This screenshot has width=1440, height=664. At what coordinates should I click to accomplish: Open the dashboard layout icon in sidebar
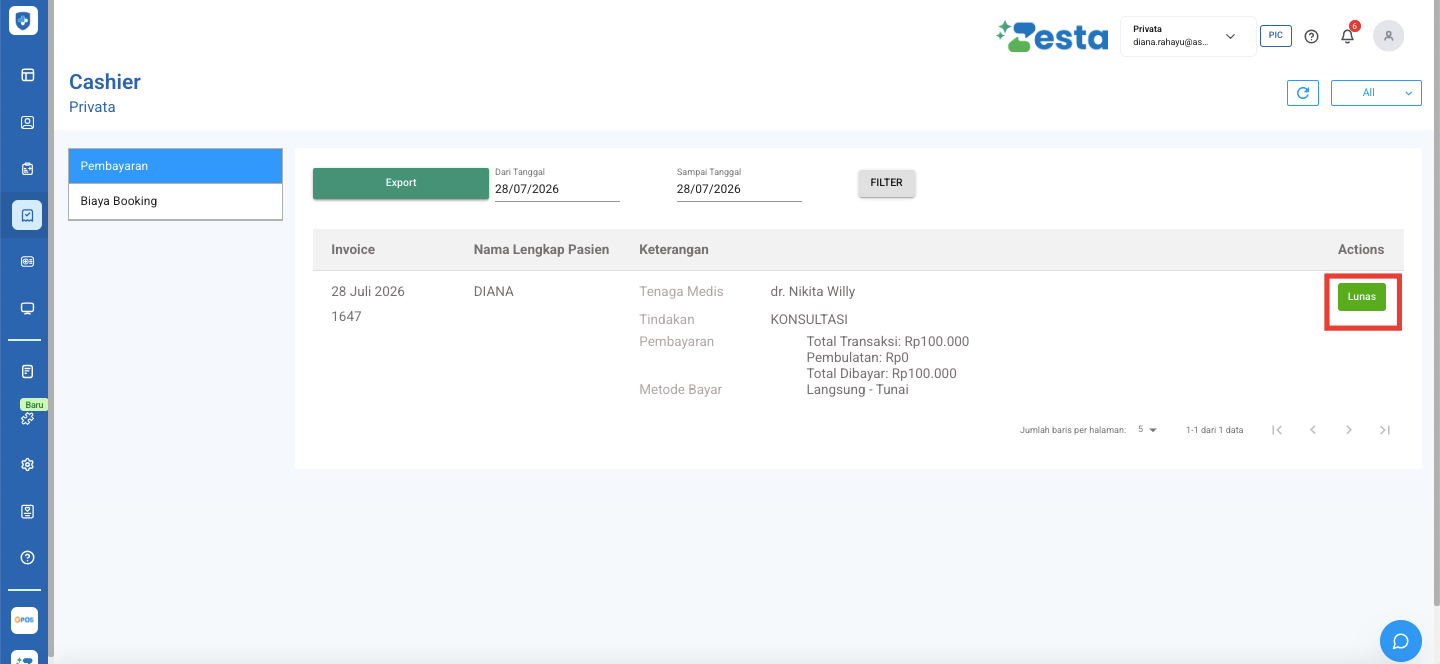(x=28, y=74)
